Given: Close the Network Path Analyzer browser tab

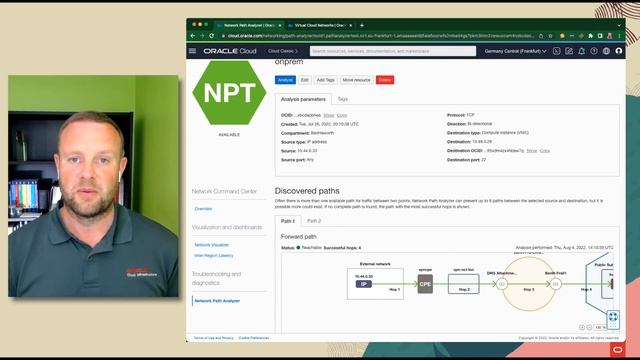Looking at the screenshot, I should [280, 25].
